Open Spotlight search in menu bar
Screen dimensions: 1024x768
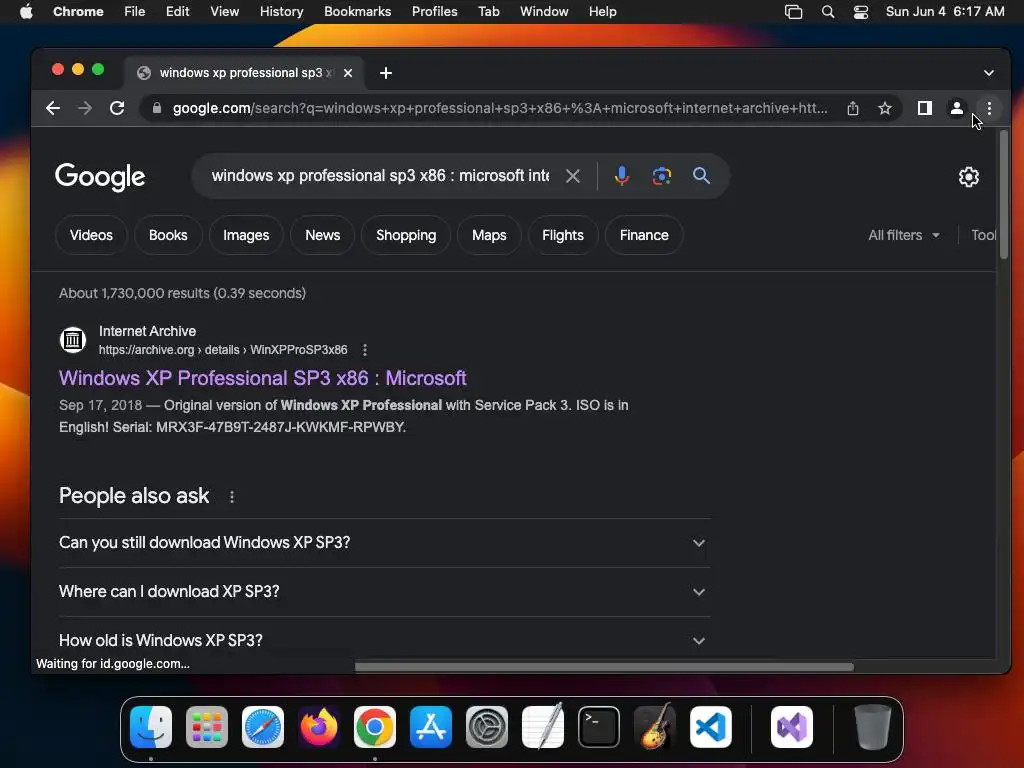tap(827, 12)
